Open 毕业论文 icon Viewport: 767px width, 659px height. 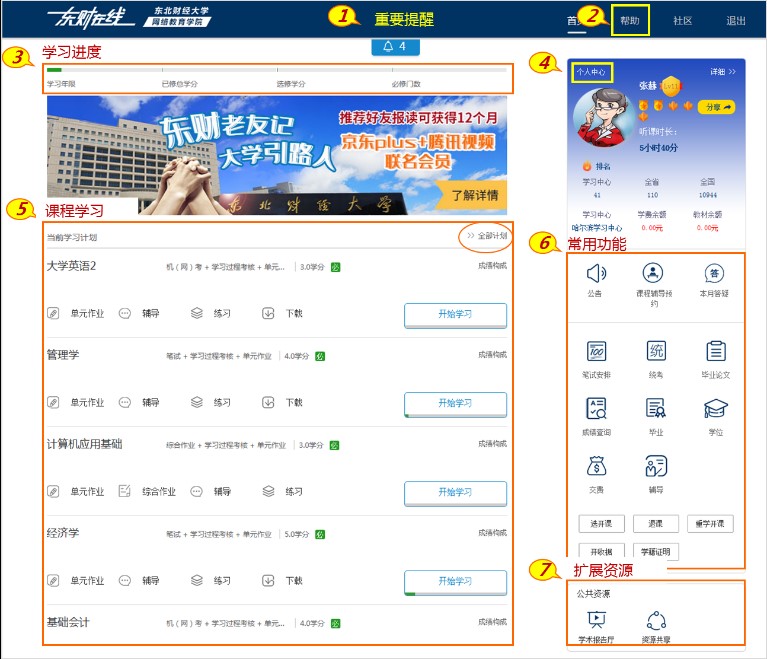point(716,351)
